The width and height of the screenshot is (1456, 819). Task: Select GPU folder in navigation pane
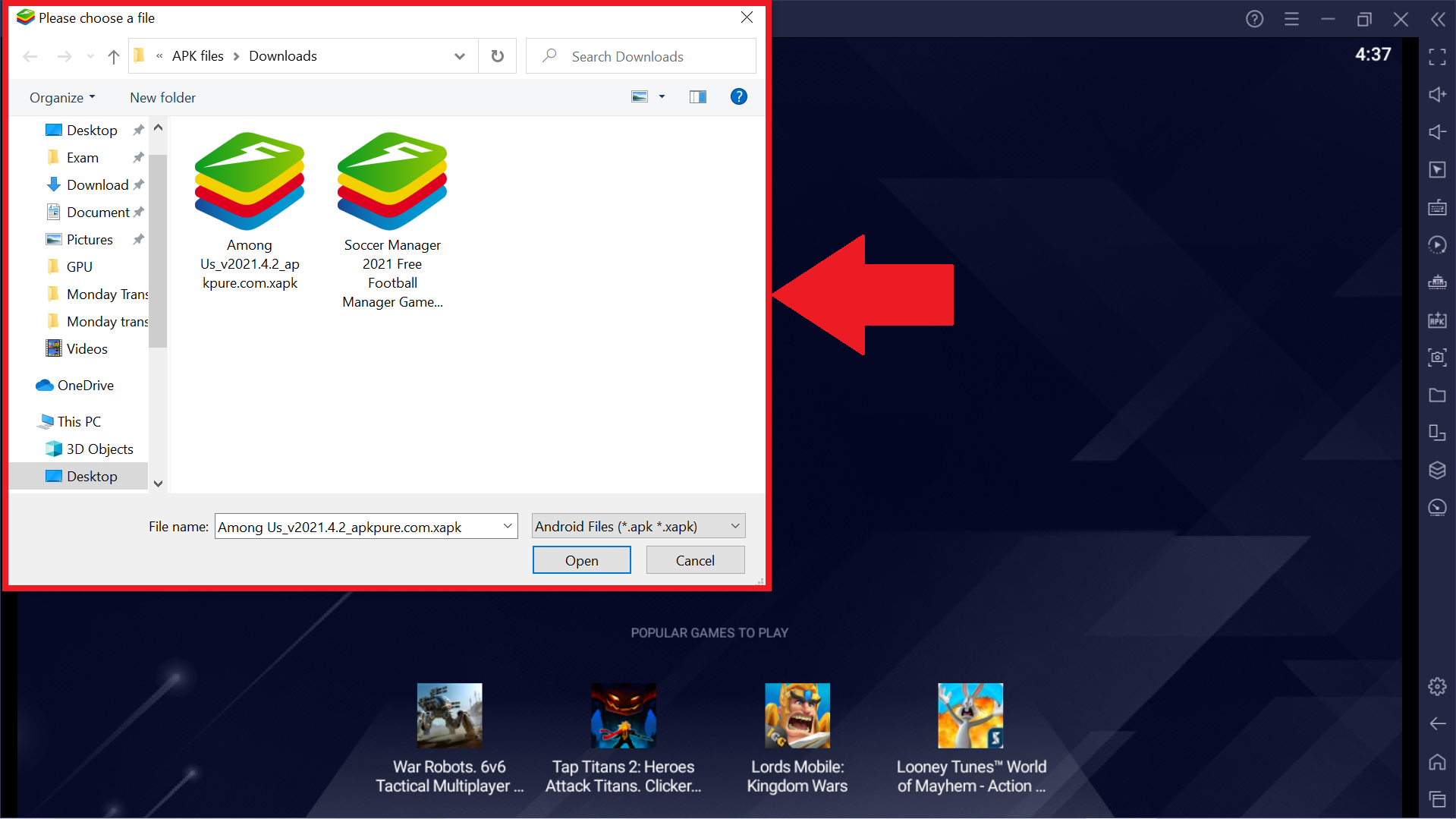coord(79,267)
